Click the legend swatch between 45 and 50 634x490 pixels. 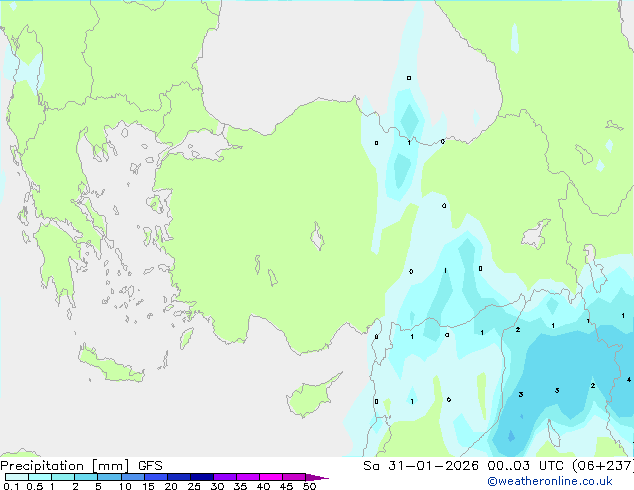[294, 477]
